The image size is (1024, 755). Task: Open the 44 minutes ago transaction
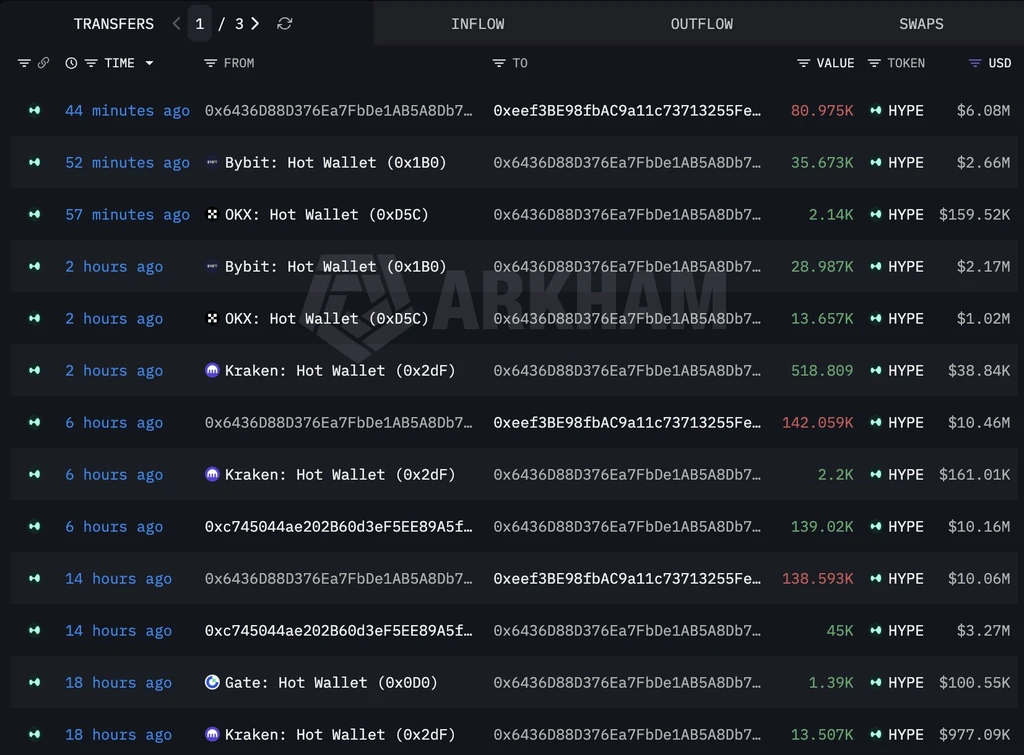[x=127, y=110]
